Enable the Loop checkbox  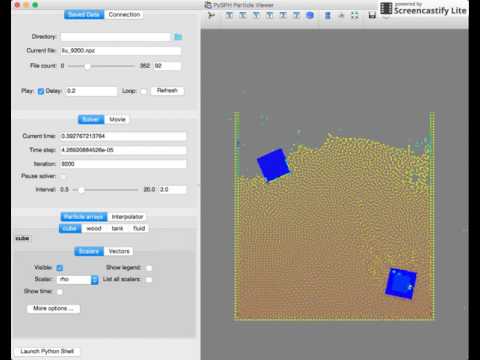pyautogui.click(x=144, y=91)
